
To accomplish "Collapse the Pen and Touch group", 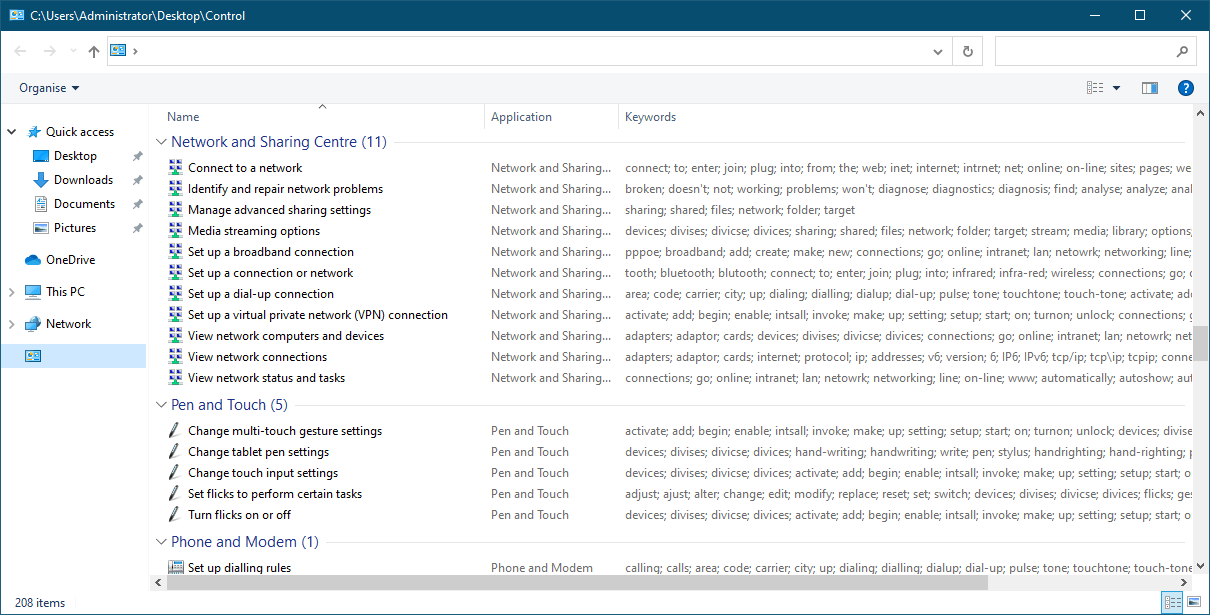I will (x=162, y=405).
